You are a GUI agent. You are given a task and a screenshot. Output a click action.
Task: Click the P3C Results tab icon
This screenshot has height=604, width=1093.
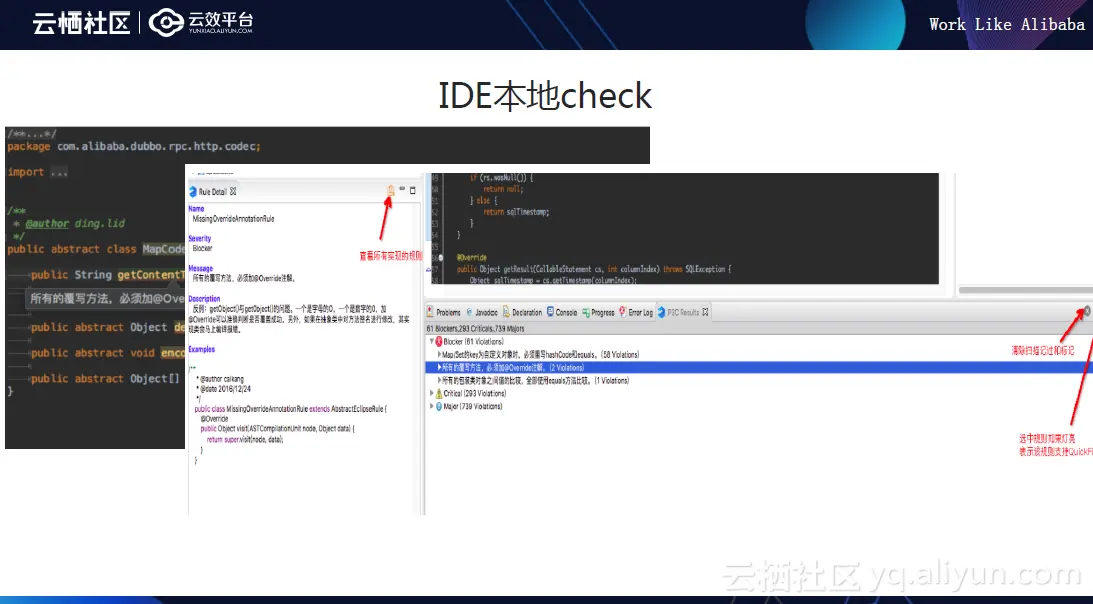[662, 312]
